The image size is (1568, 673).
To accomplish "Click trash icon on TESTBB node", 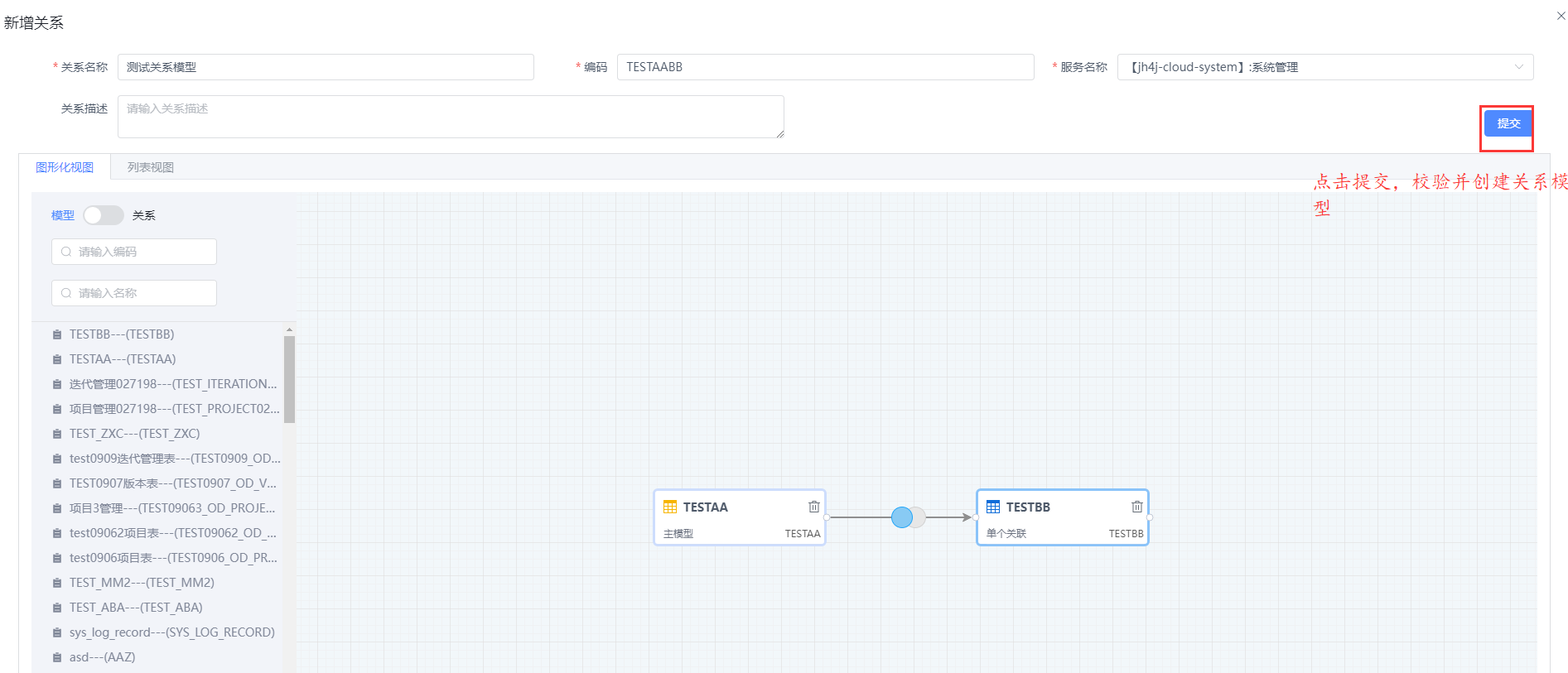I will (x=1137, y=507).
